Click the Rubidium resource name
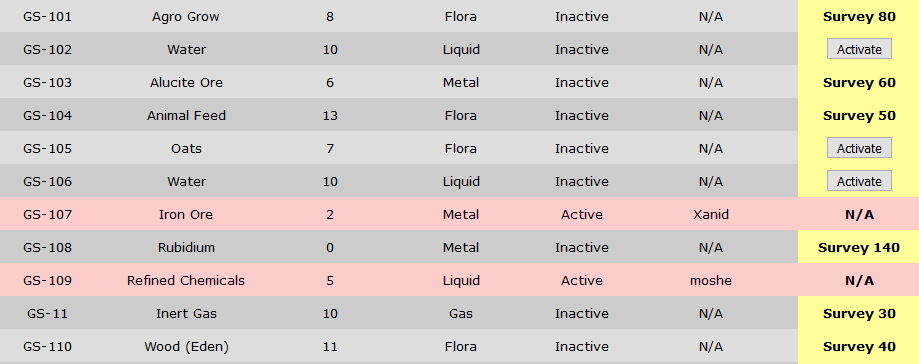Image resolution: width=919 pixels, height=364 pixels. tap(186, 247)
